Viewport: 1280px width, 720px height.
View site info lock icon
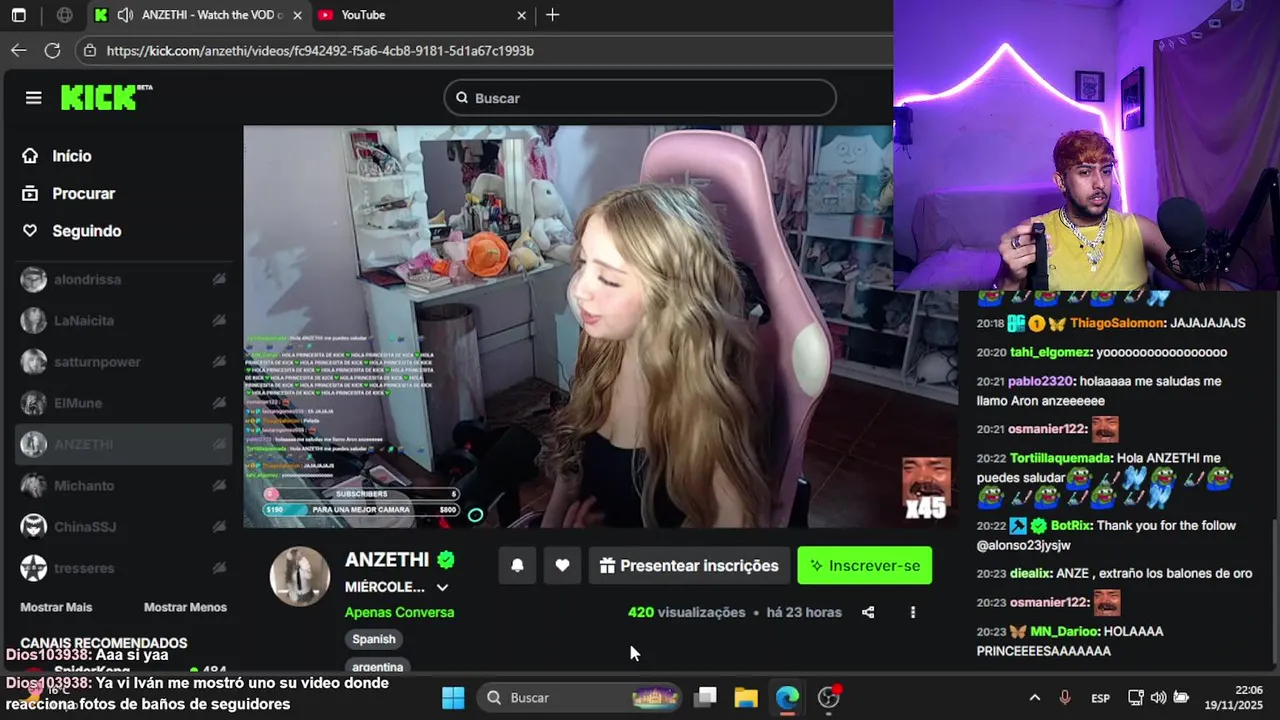coord(90,50)
